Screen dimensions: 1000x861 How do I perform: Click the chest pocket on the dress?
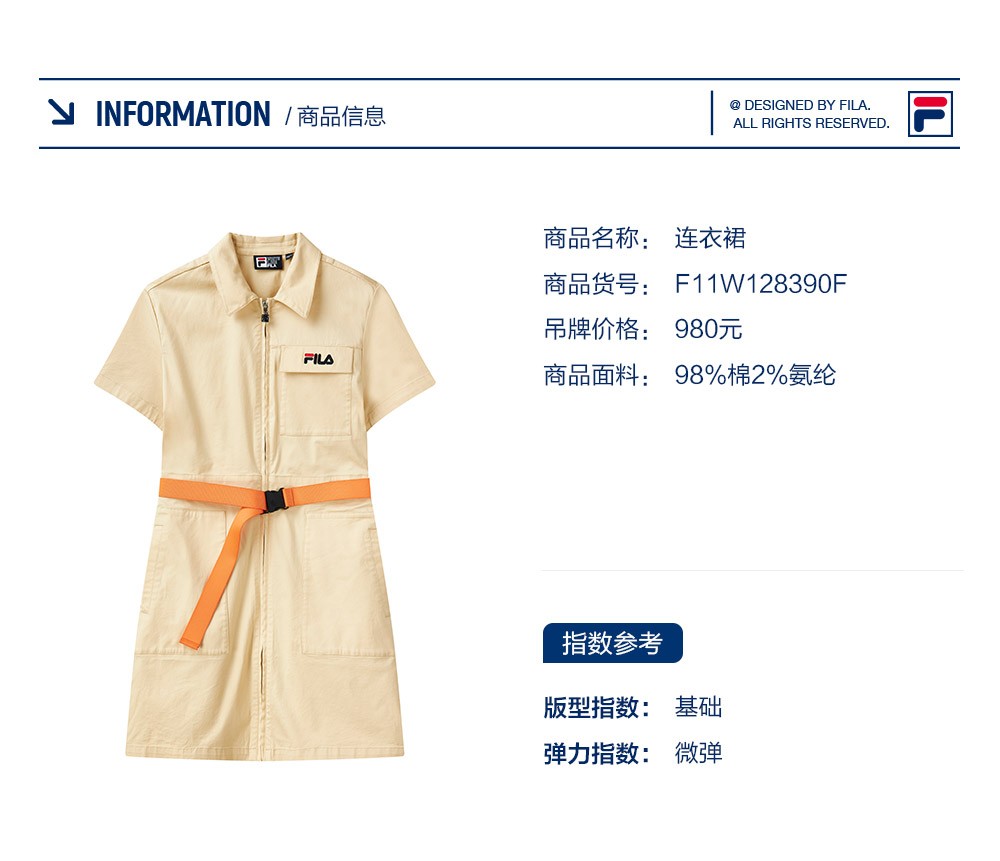(x=317, y=392)
